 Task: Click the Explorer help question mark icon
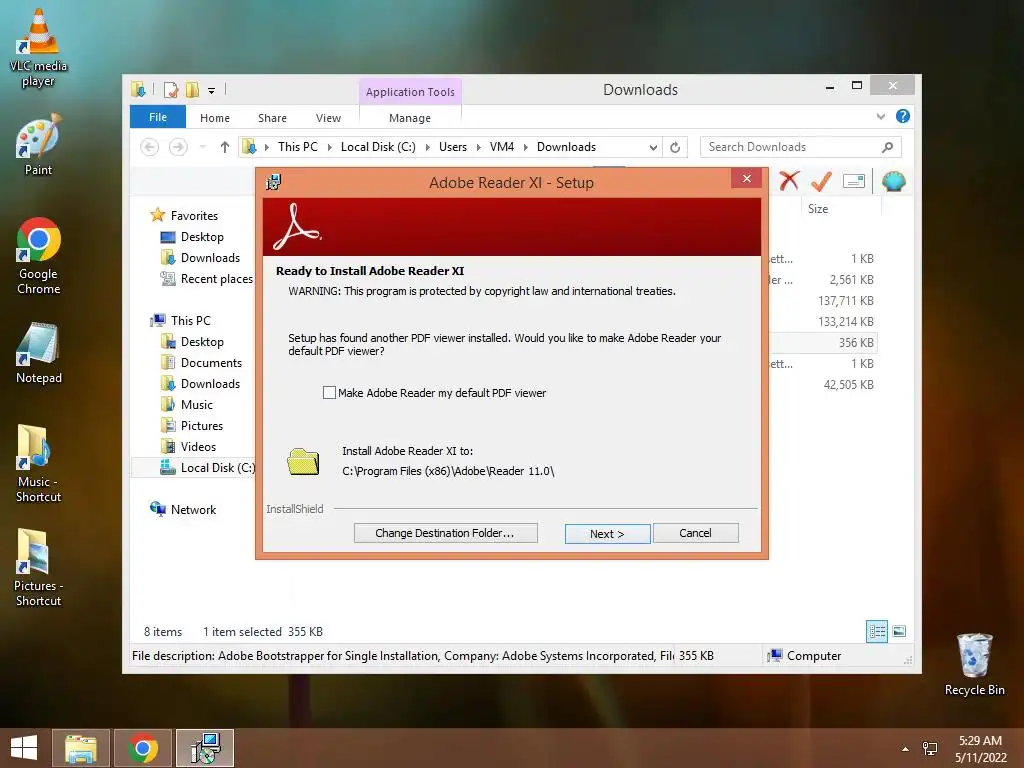[x=903, y=116]
